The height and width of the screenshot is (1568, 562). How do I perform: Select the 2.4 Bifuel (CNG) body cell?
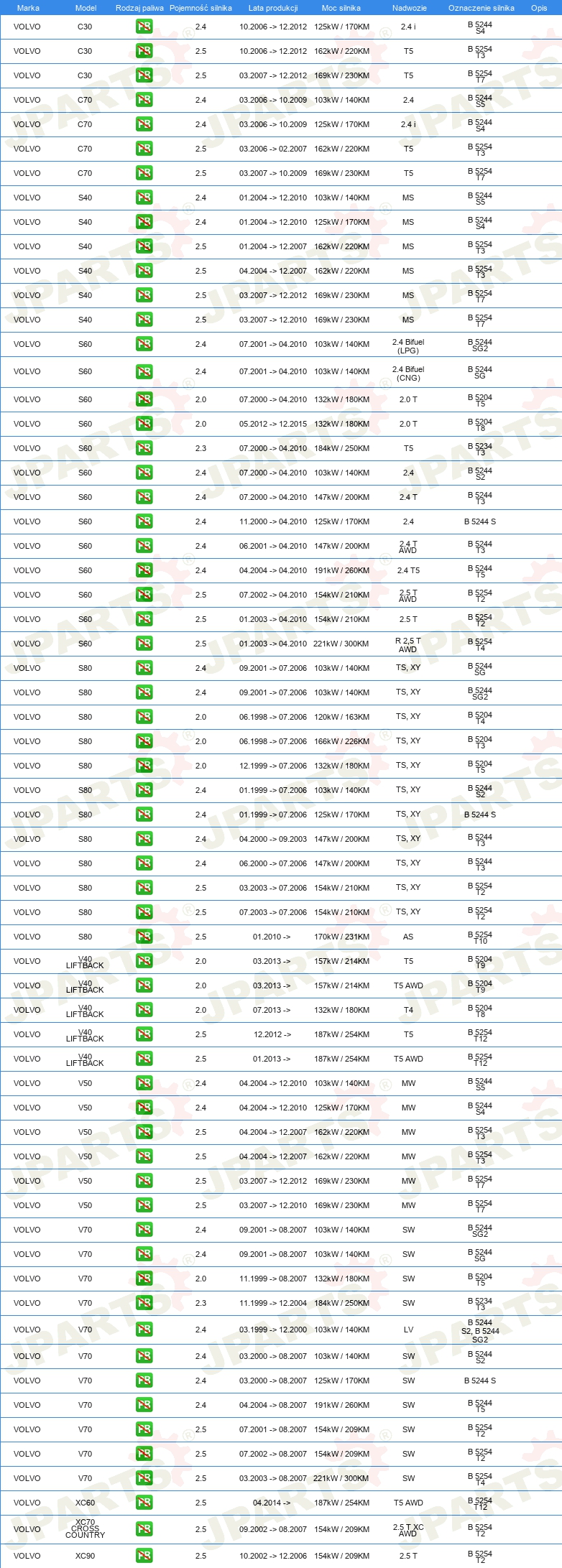pyautogui.click(x=408, y=374)
